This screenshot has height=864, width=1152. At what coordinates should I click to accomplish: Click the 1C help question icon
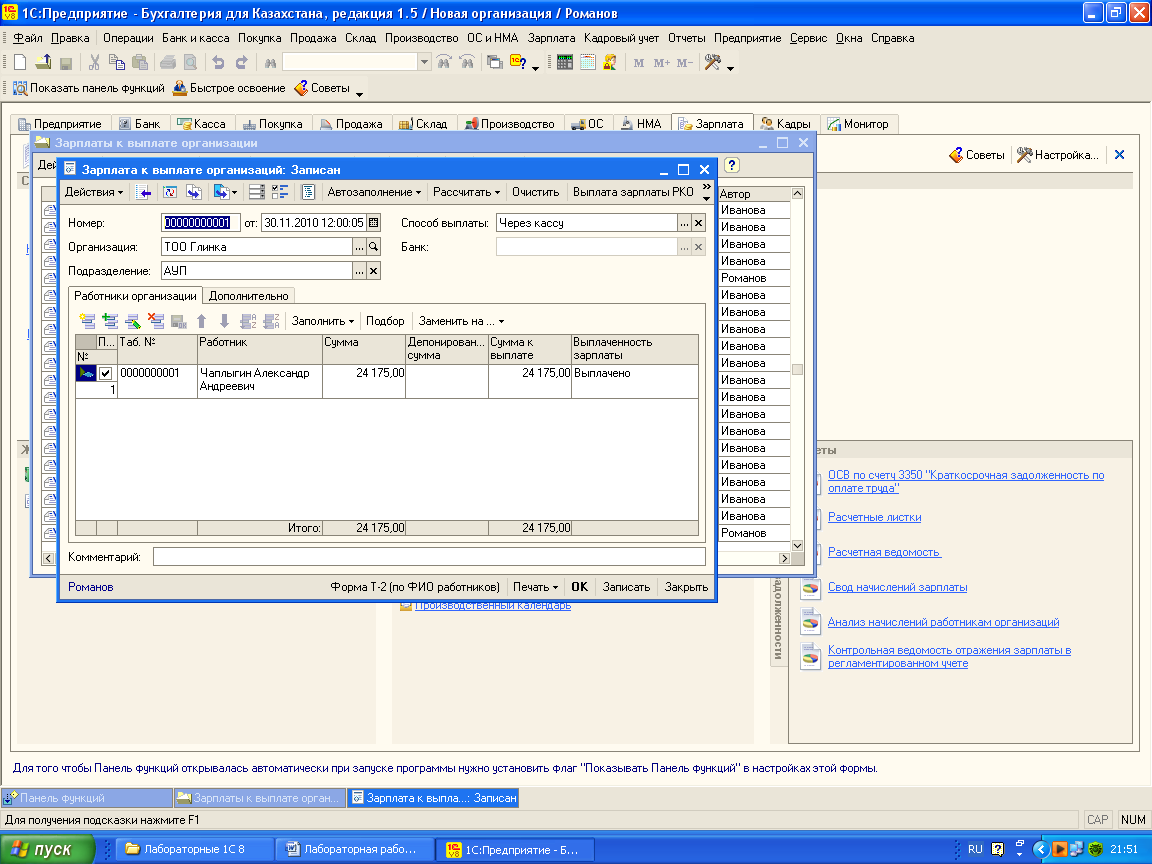pos(518,62)
